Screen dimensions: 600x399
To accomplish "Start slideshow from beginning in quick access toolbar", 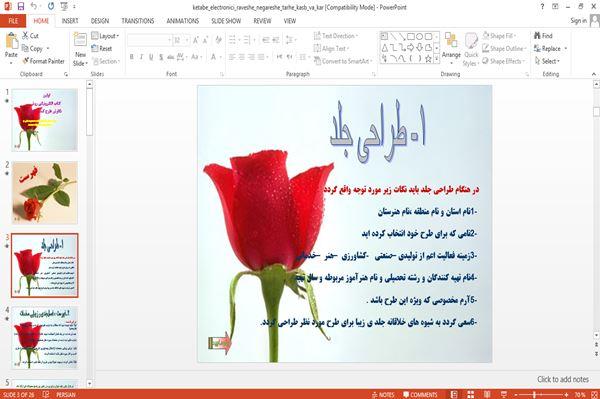I will pyautogui.click(x=64, y=7).
